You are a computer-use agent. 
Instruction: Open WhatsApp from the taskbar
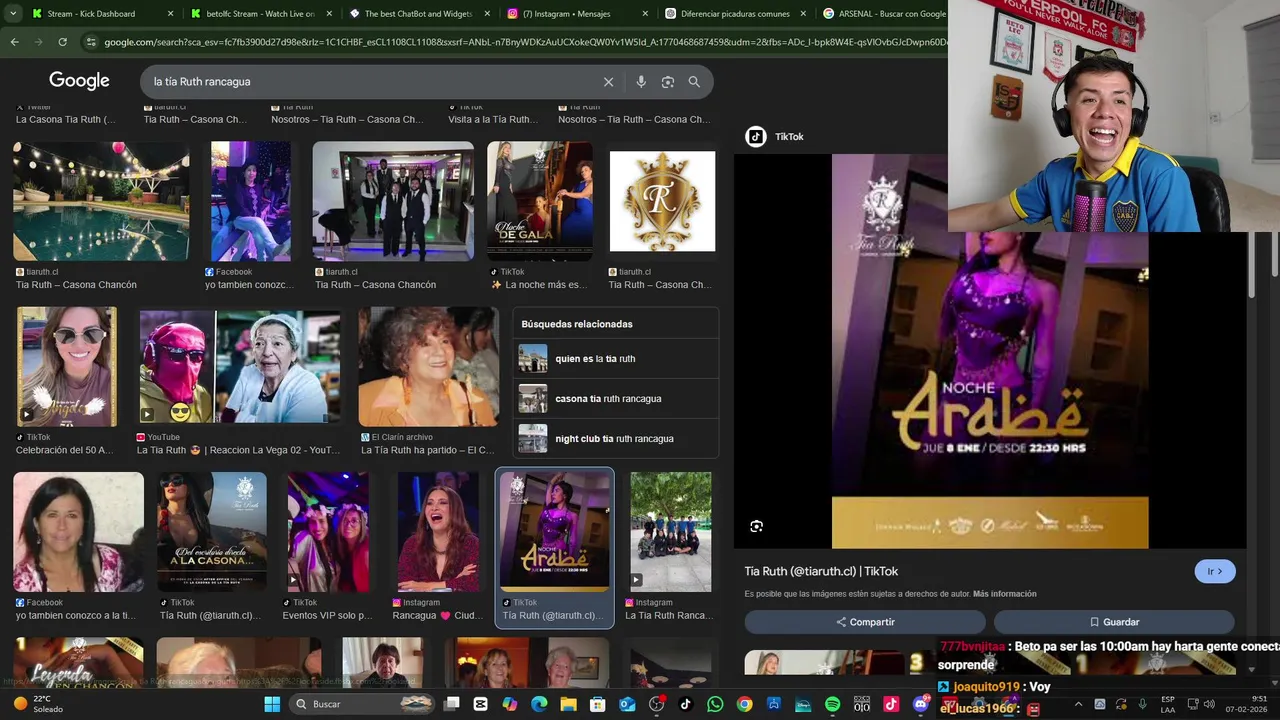pyautogui.click(x=715, y=704)
